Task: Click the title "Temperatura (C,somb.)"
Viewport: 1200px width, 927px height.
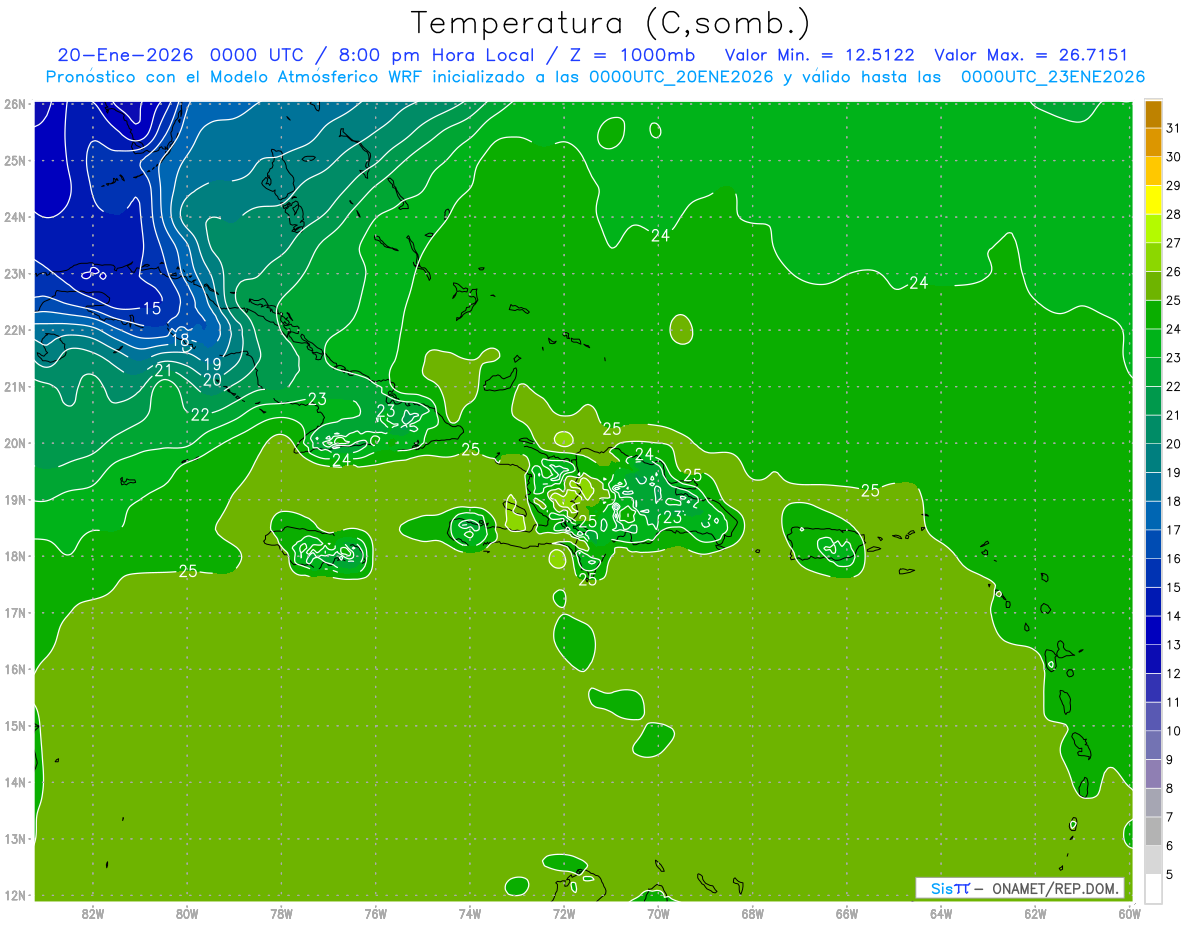Action: 611,23
